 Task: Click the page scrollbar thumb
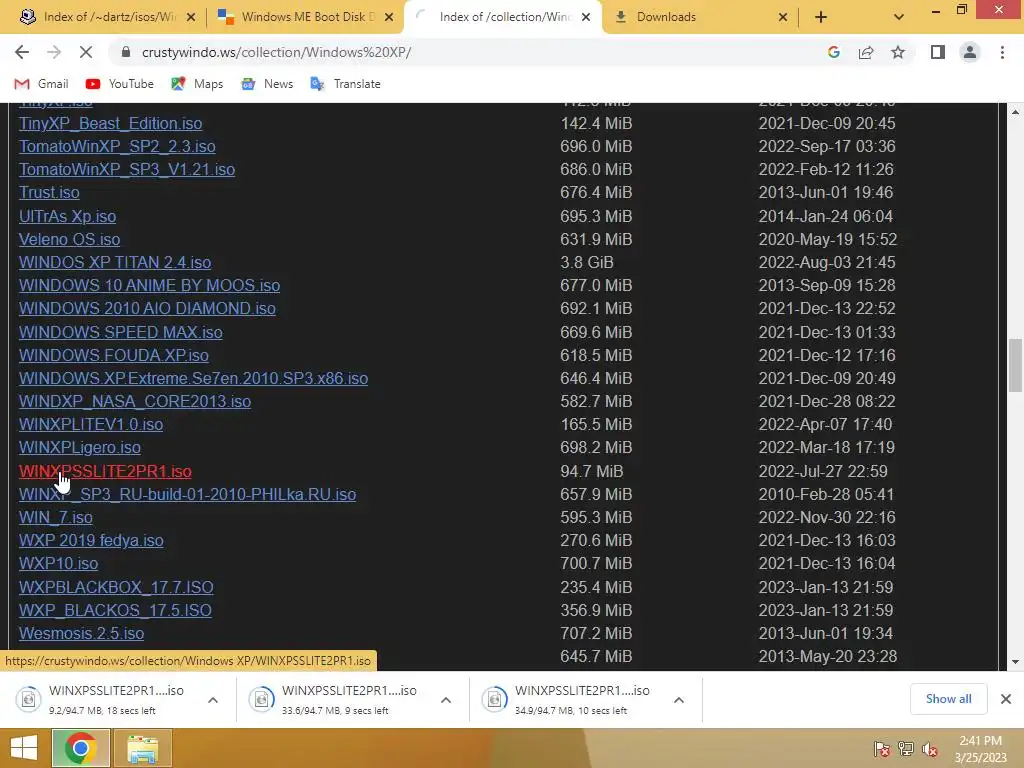coord(1015,366)
